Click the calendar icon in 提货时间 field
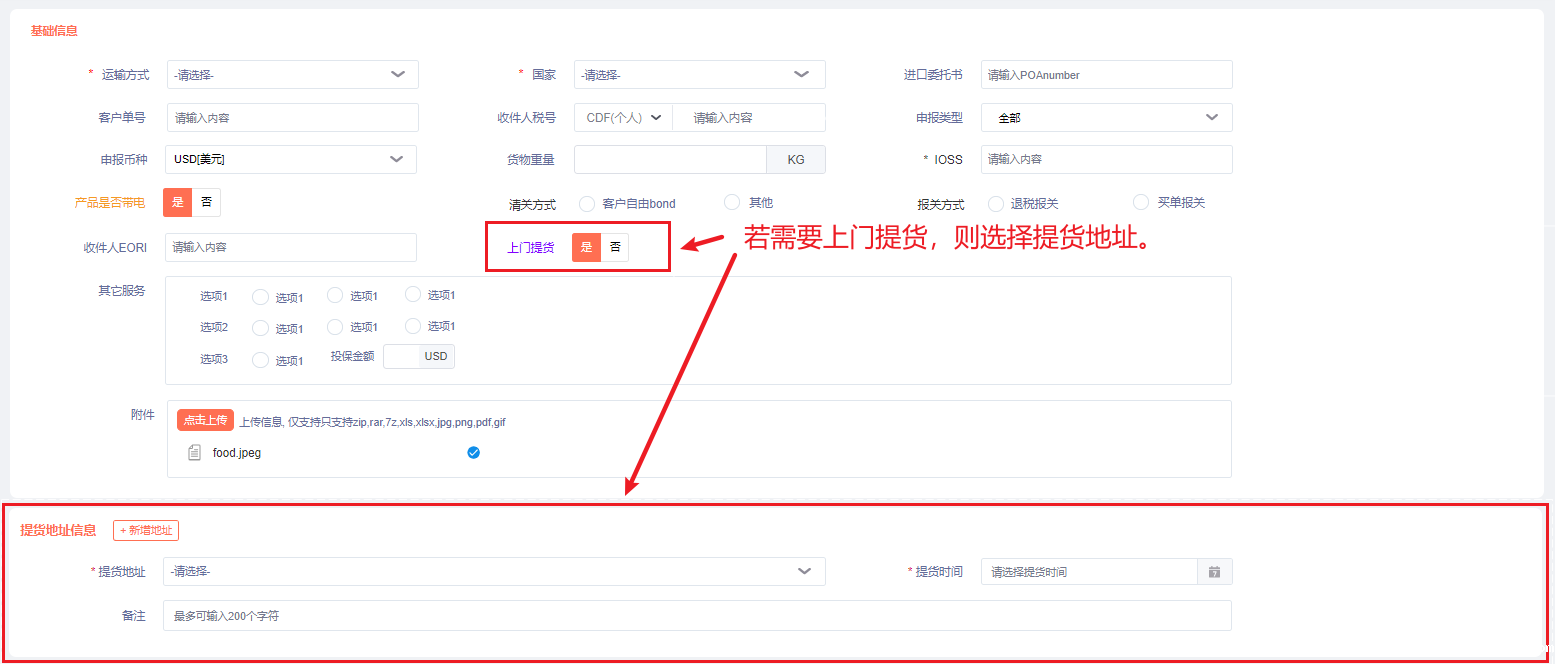Image resolution: width=1555 pixels, height=664 pixels. [x=1214, y=572]
